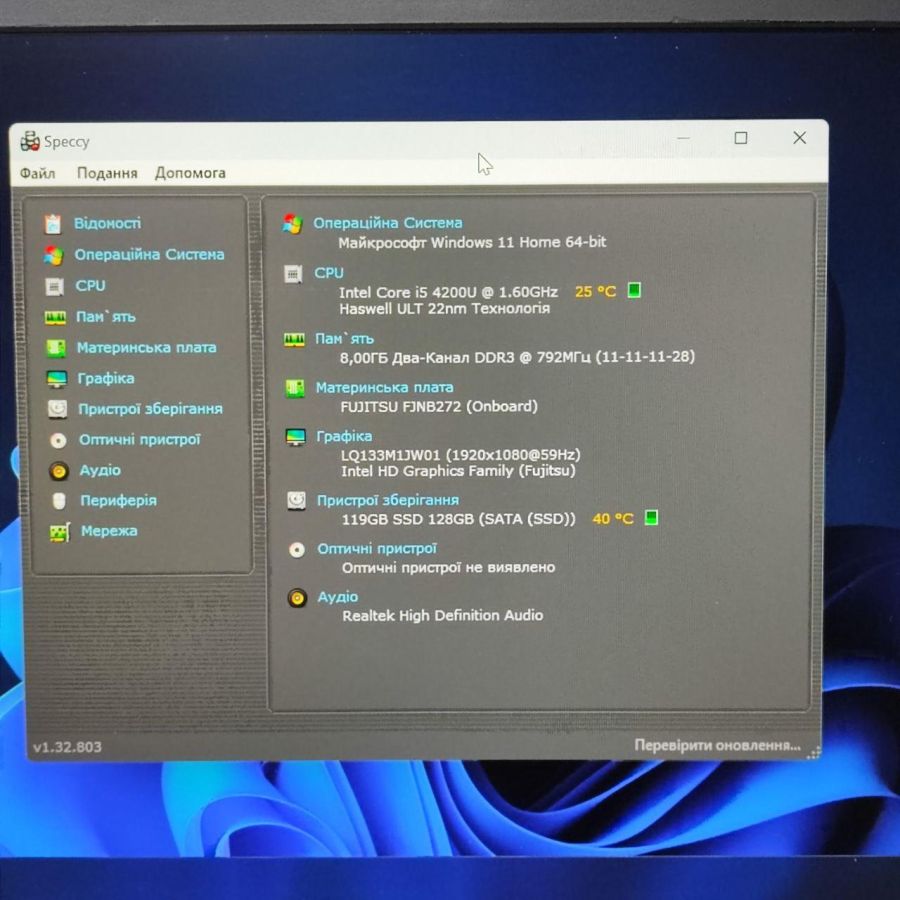Click hard drive icon in summary pane
The width and height of the screenshot is (900, 900).
296,501
